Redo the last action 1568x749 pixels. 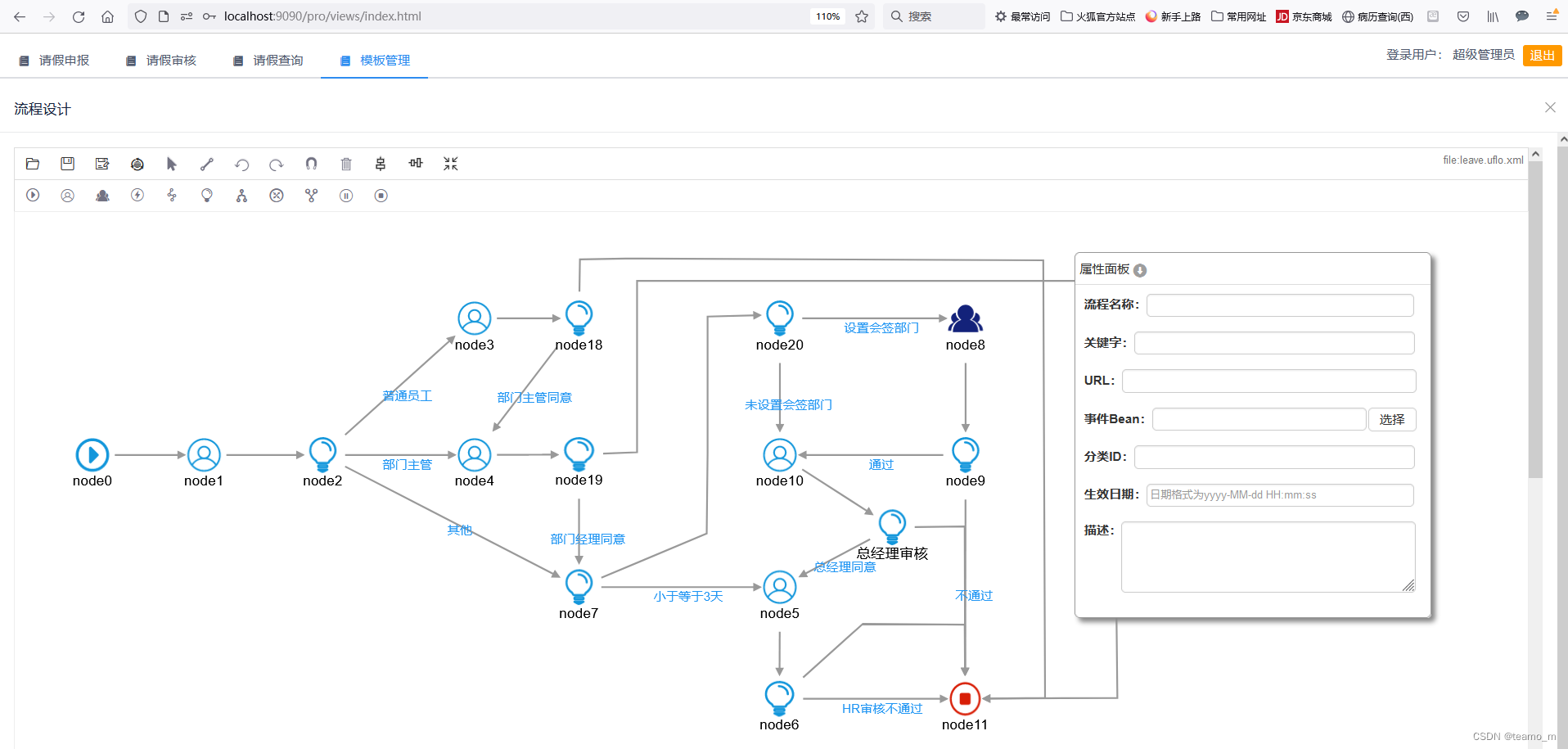277,165
